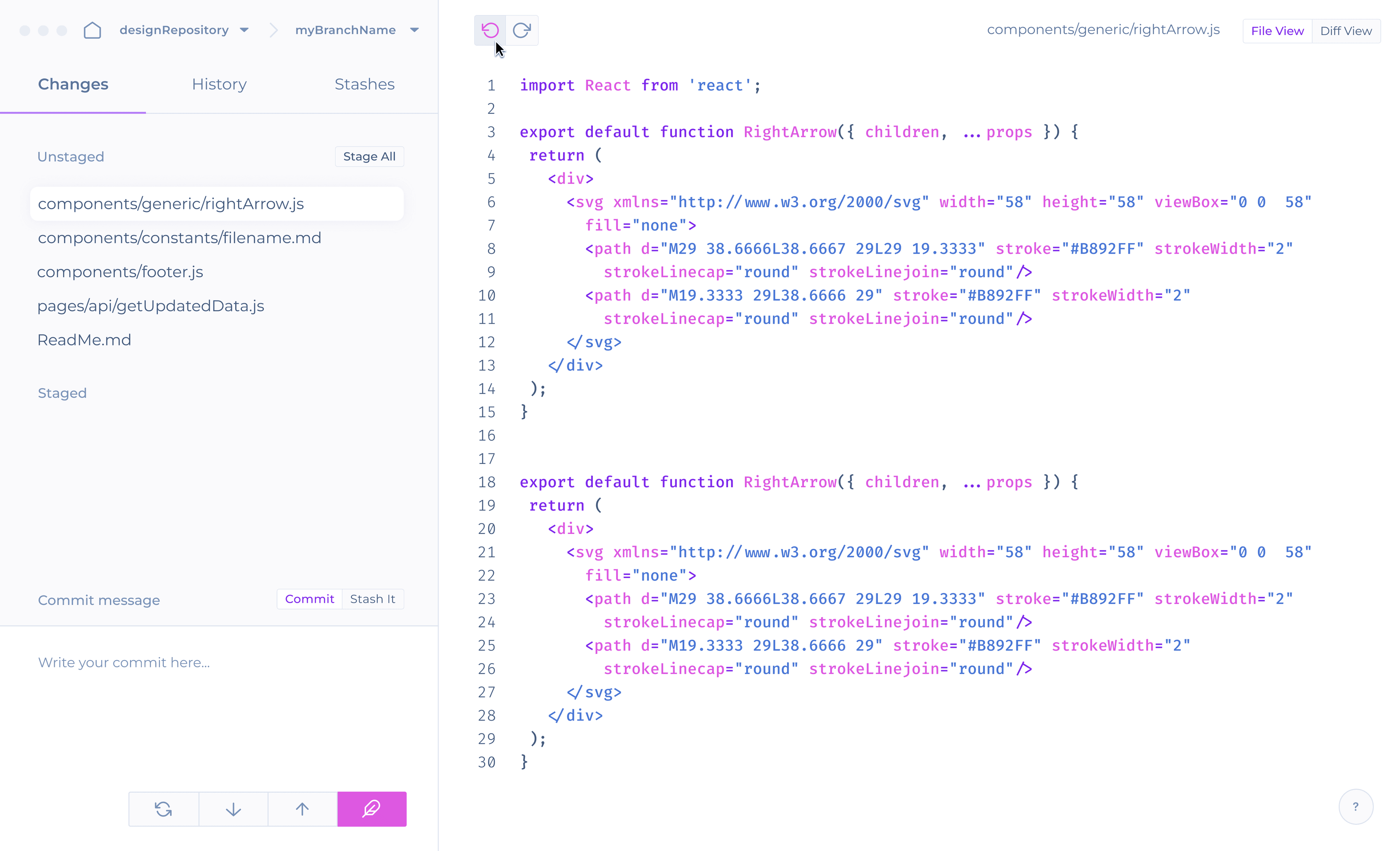Click the Commit button
The image size is (1400, 851).
[310, 599]
